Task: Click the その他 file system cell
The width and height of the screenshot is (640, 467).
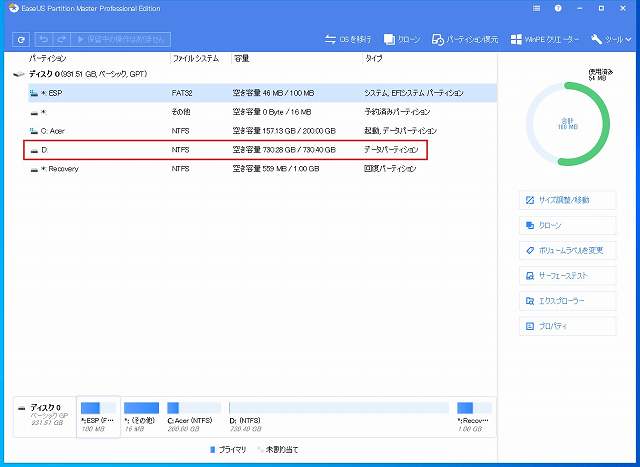Action: click(x=181, y=112)
